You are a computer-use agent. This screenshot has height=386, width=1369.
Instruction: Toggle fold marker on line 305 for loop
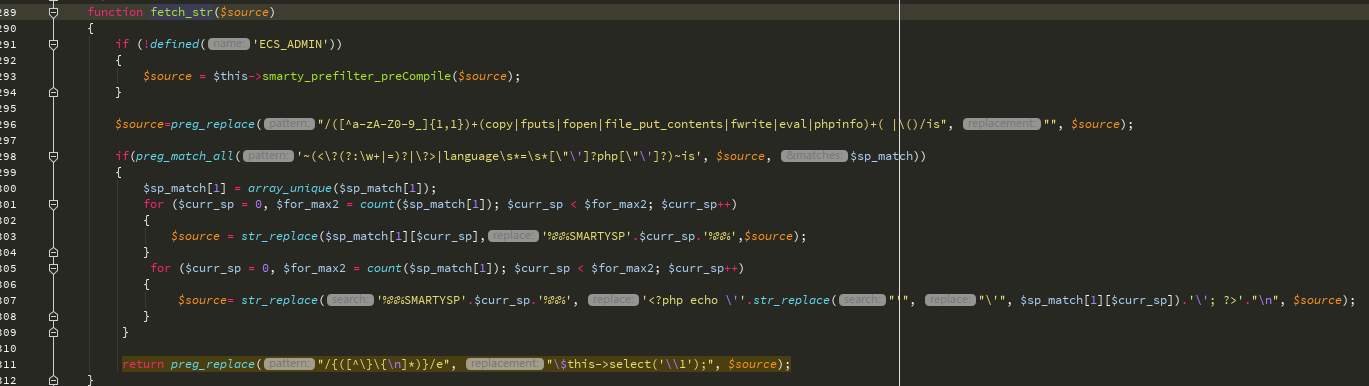click(54, 268)
